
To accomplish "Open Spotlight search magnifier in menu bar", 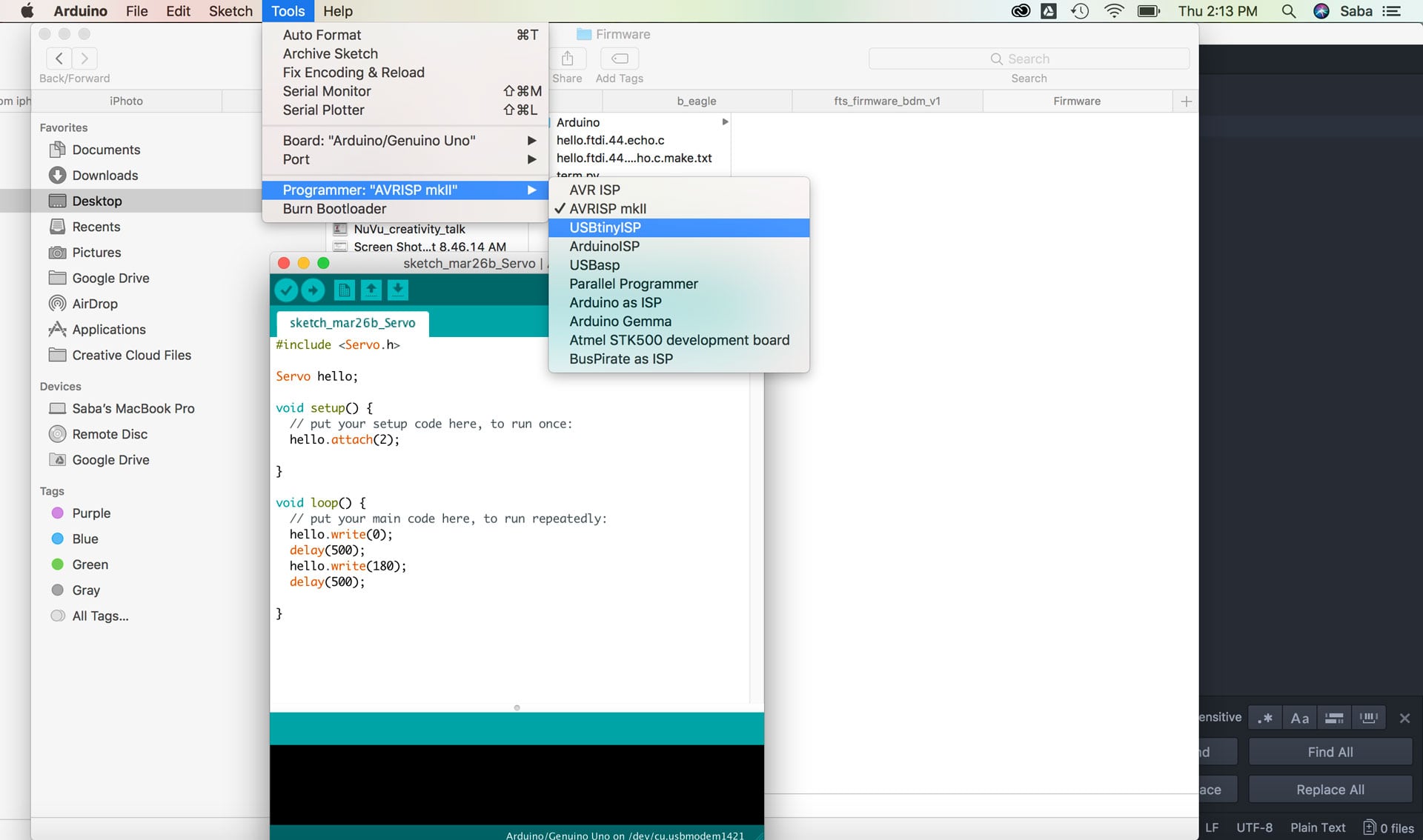I will 1289,11.
